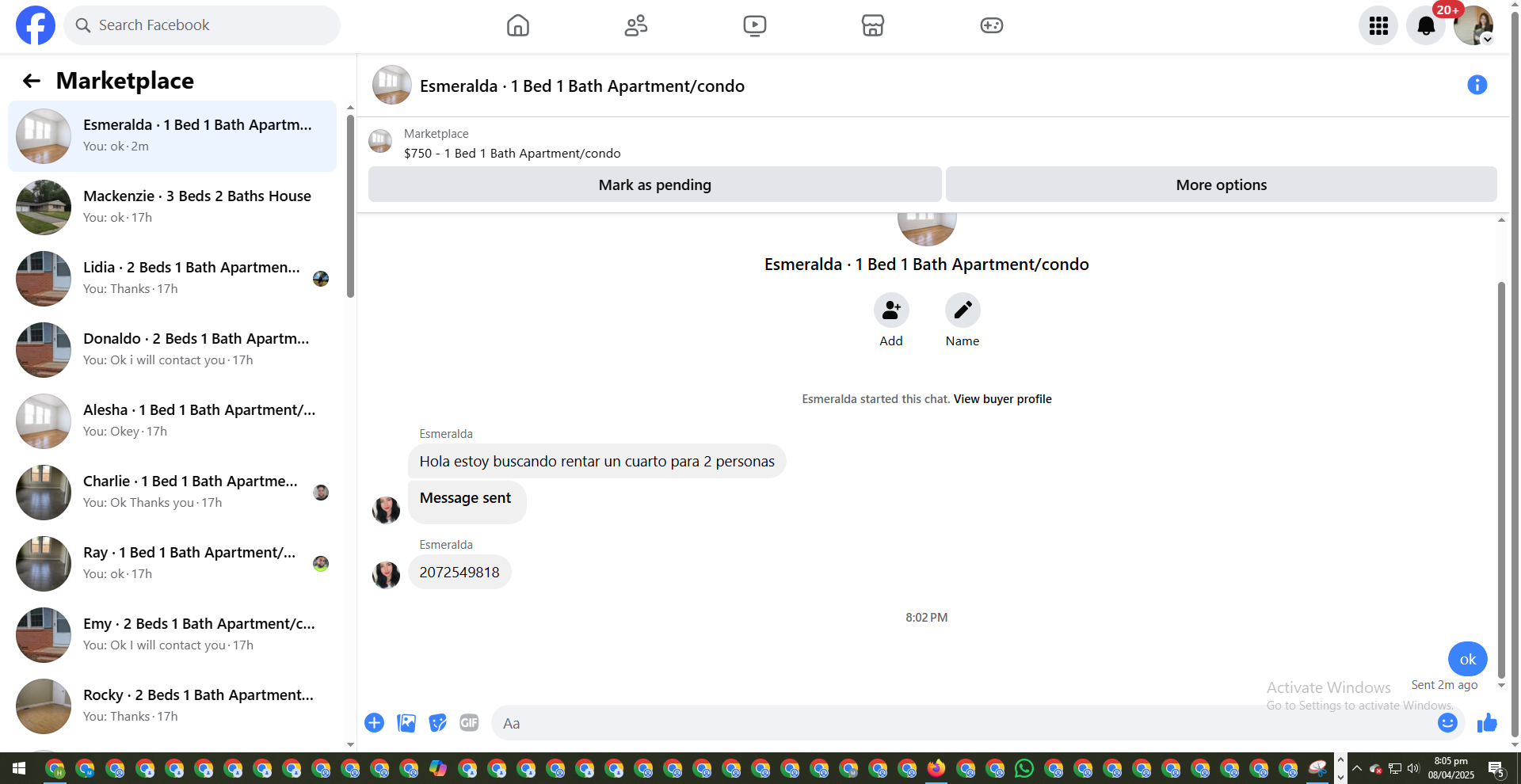Click the More options button
1521x784 pixels.
(x=1221, y=185)
